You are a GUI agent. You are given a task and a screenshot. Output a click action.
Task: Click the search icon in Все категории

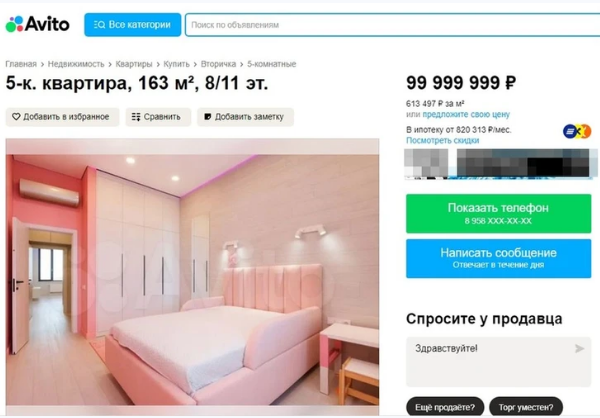pos(99,25)
